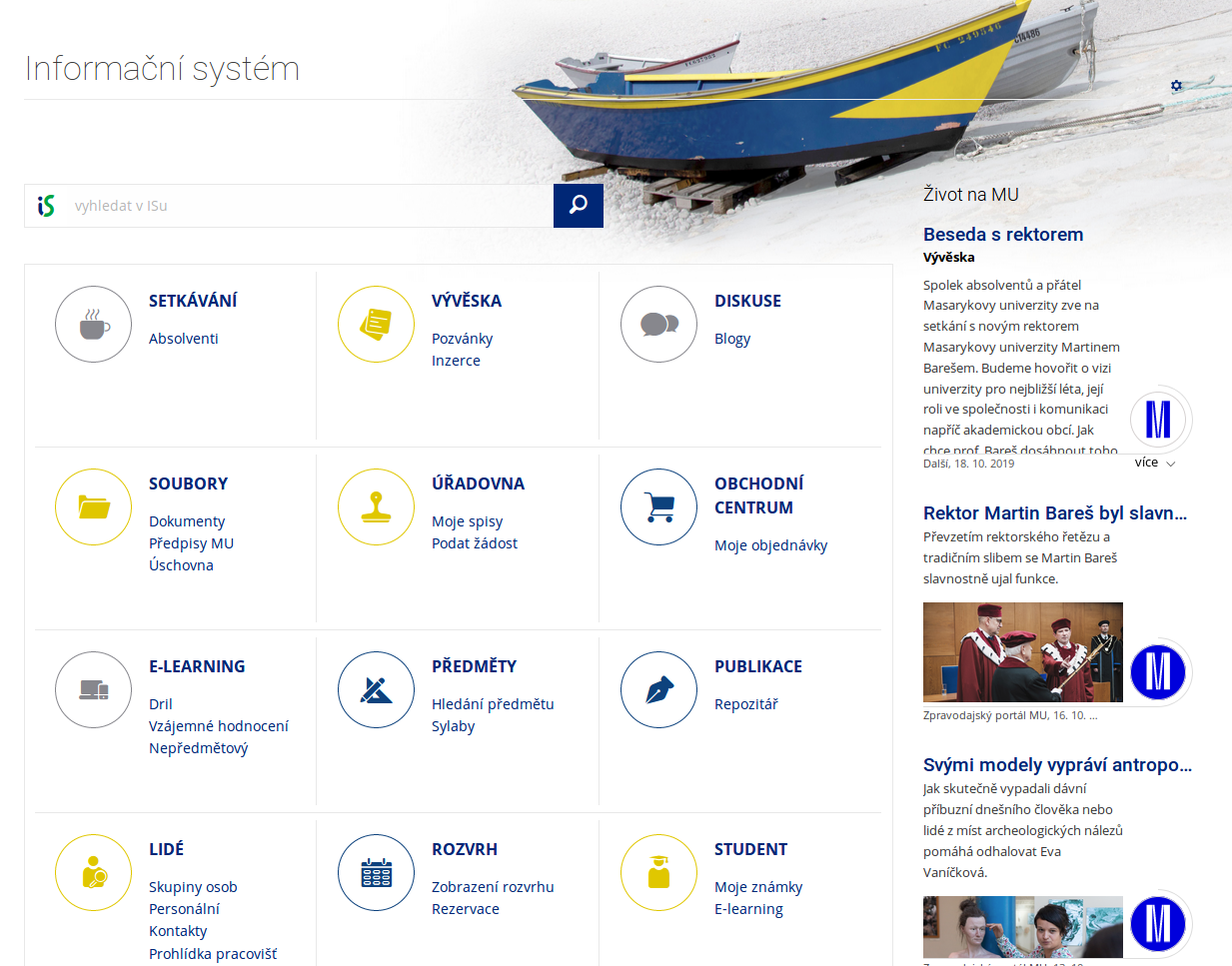
Task: Go to "Hledání předmětu" link
Action: click(x=493, y=704)
